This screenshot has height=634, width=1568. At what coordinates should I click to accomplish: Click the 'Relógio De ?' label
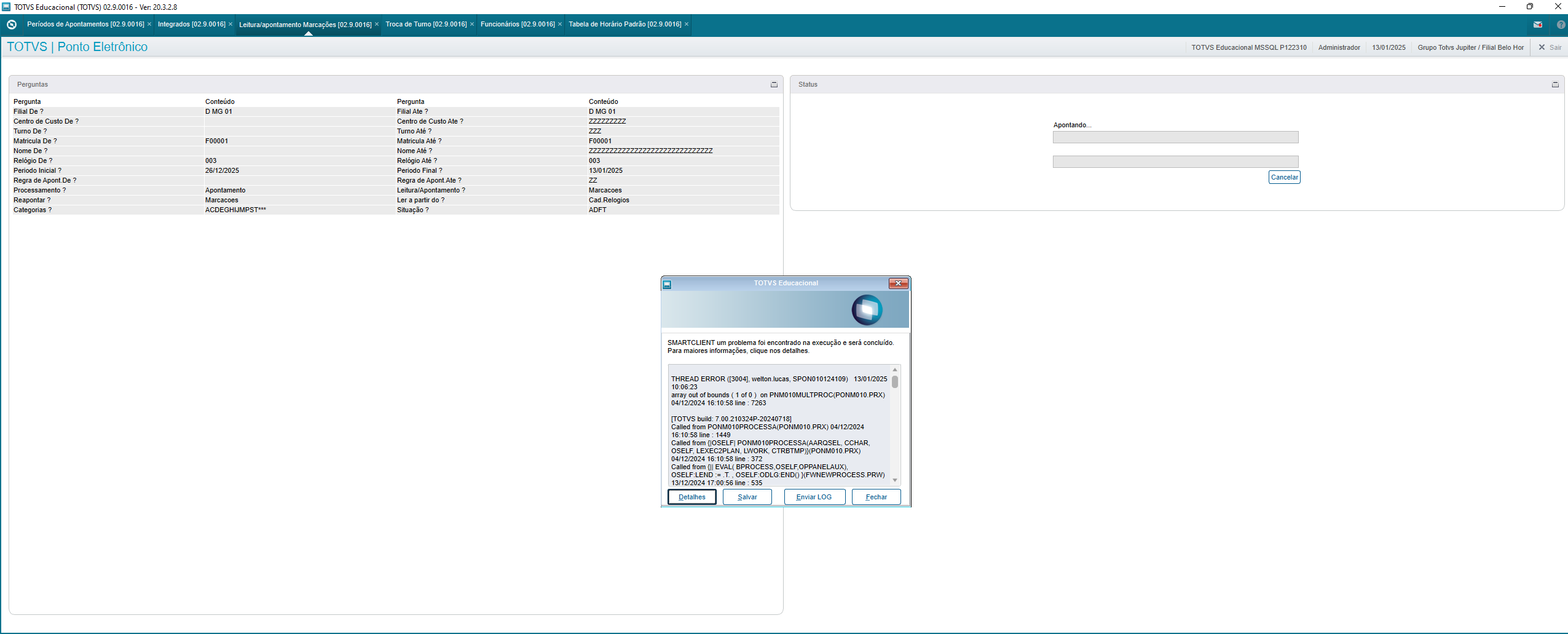pos(33,160)
